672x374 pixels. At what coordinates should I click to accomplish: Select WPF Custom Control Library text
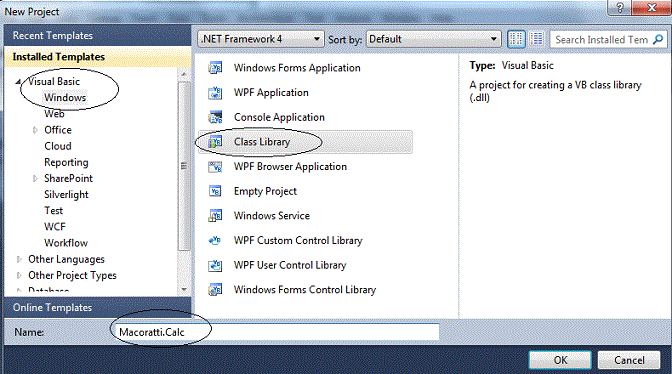coord(298,240)
